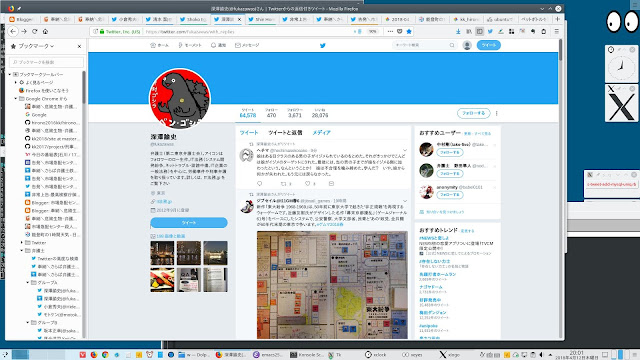Click the blue Tweet button in header

(x=489, y=45)
